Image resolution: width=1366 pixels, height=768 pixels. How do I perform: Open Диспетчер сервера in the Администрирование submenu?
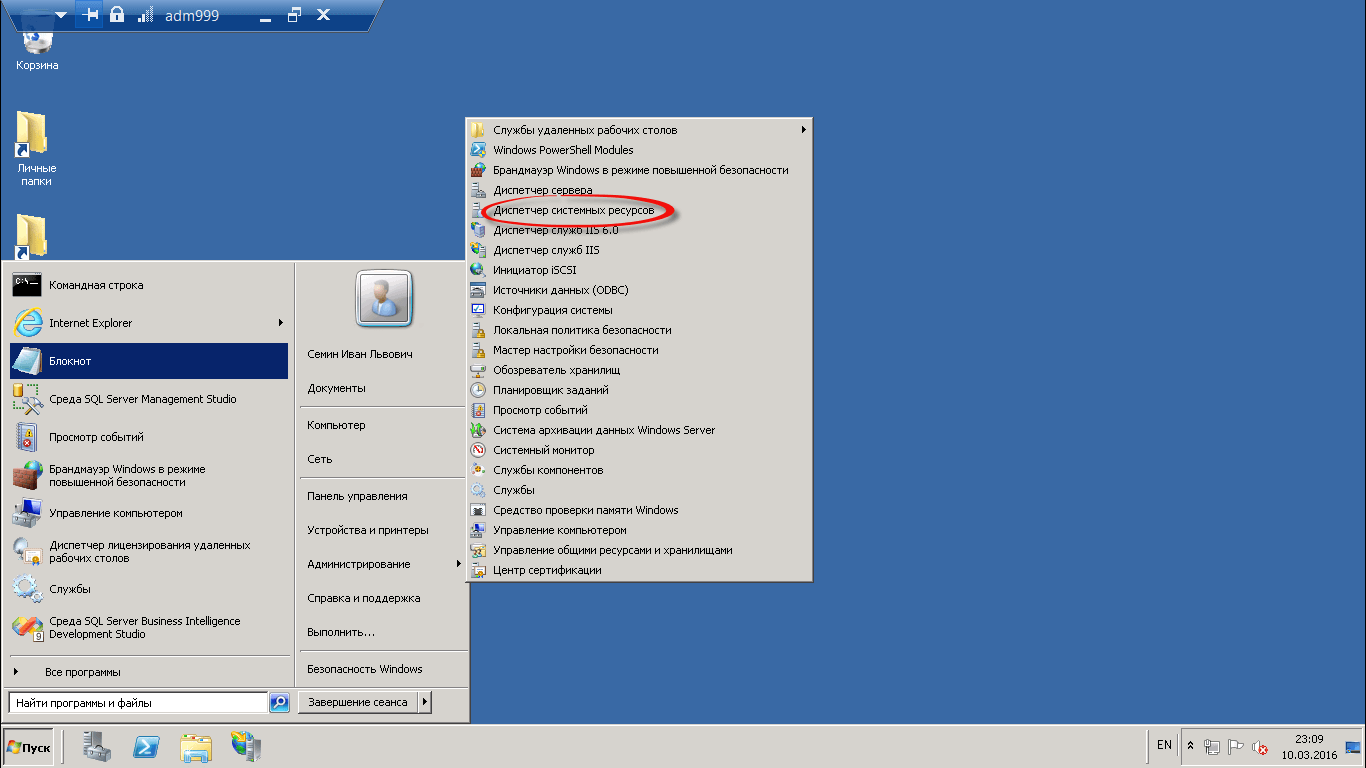coord(639,190)
